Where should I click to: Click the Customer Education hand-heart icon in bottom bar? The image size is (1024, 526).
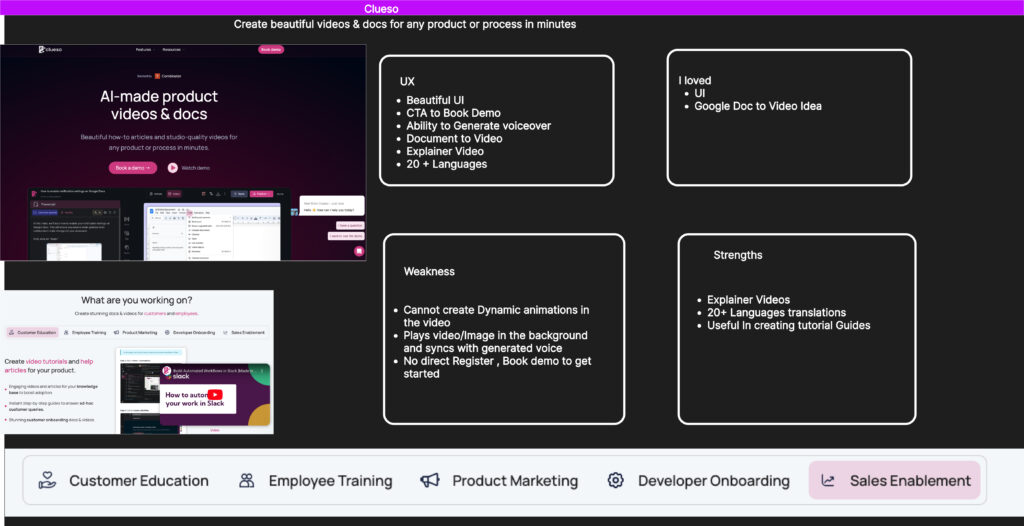coord(47,481)
